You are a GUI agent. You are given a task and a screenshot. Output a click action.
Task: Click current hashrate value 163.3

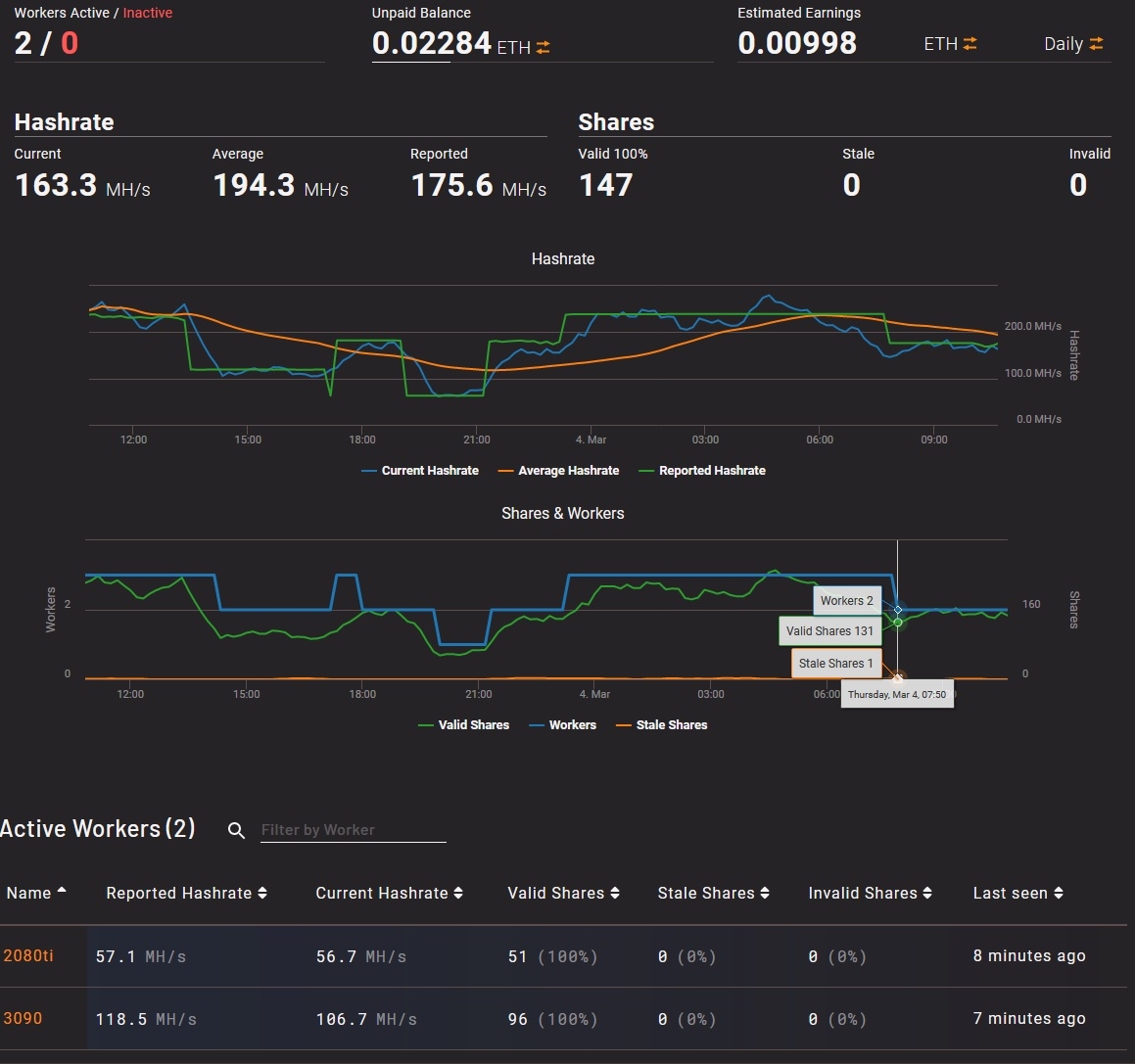[x=56, y=185]
